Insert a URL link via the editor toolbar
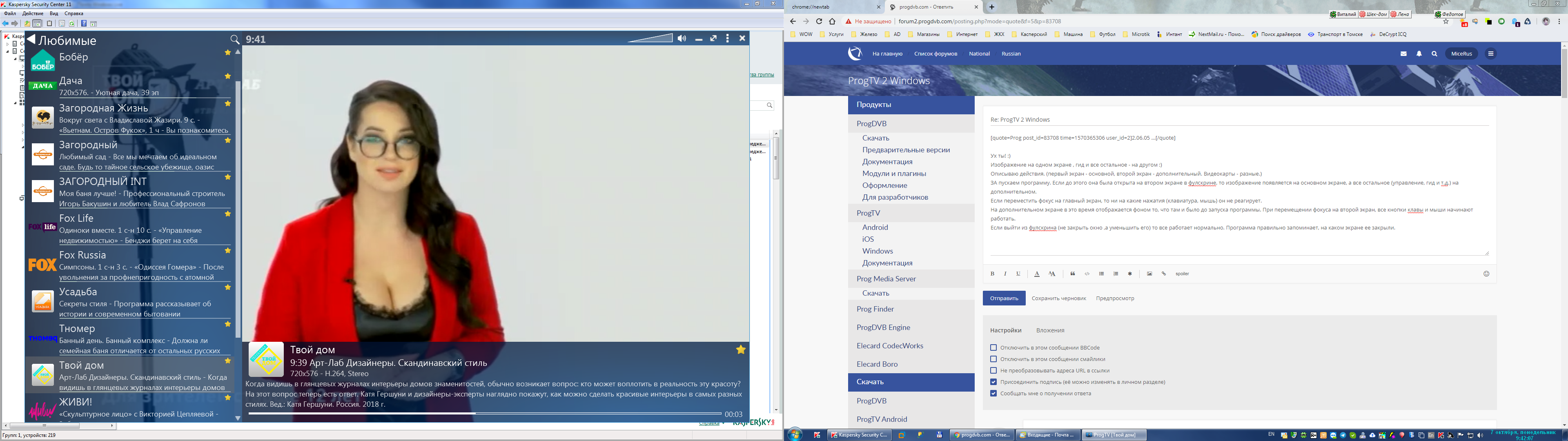This screenshot has width=1568, height=441. (1164, 274)
